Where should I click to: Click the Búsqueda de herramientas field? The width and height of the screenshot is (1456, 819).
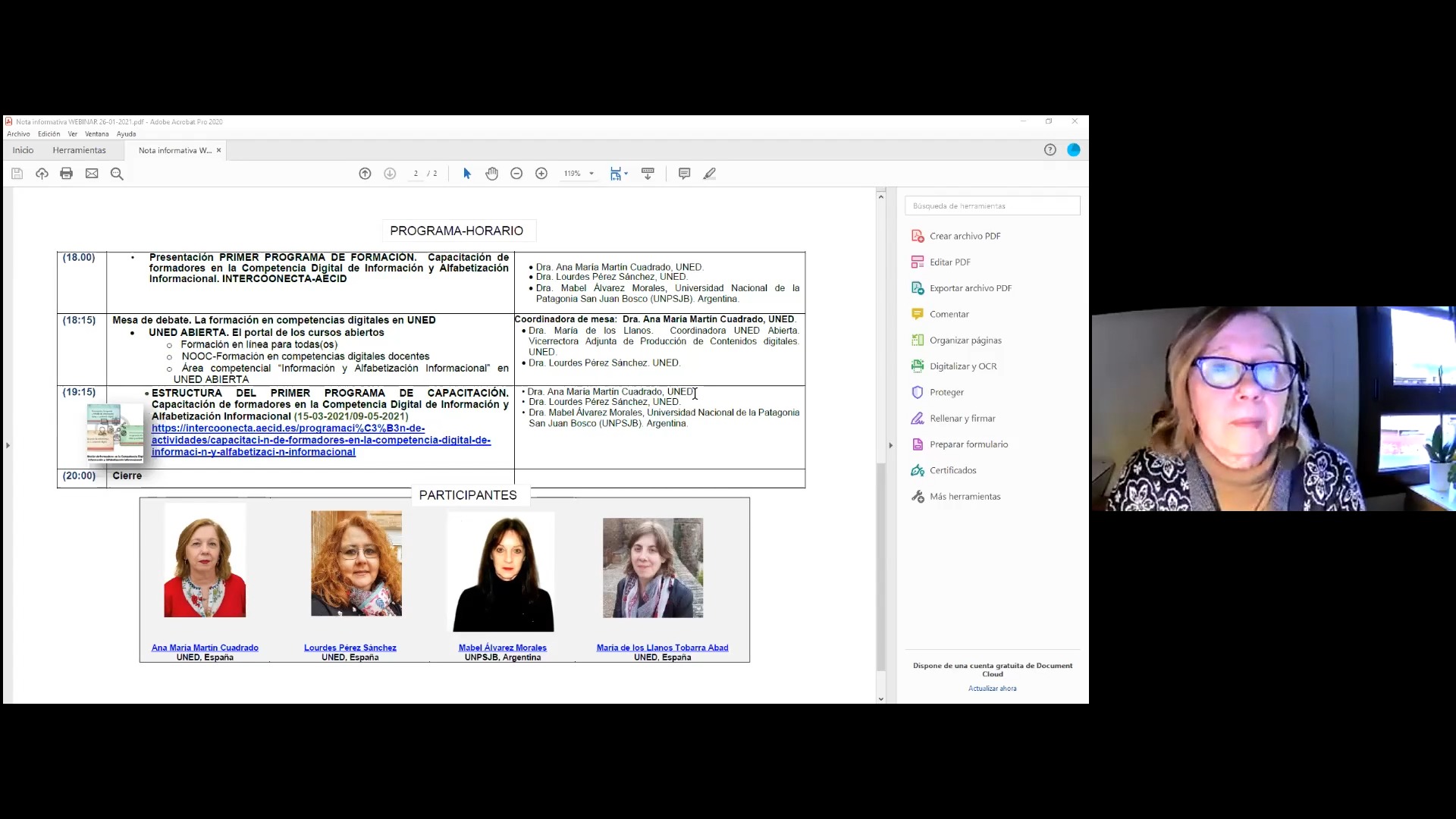(x=992, y=206)
